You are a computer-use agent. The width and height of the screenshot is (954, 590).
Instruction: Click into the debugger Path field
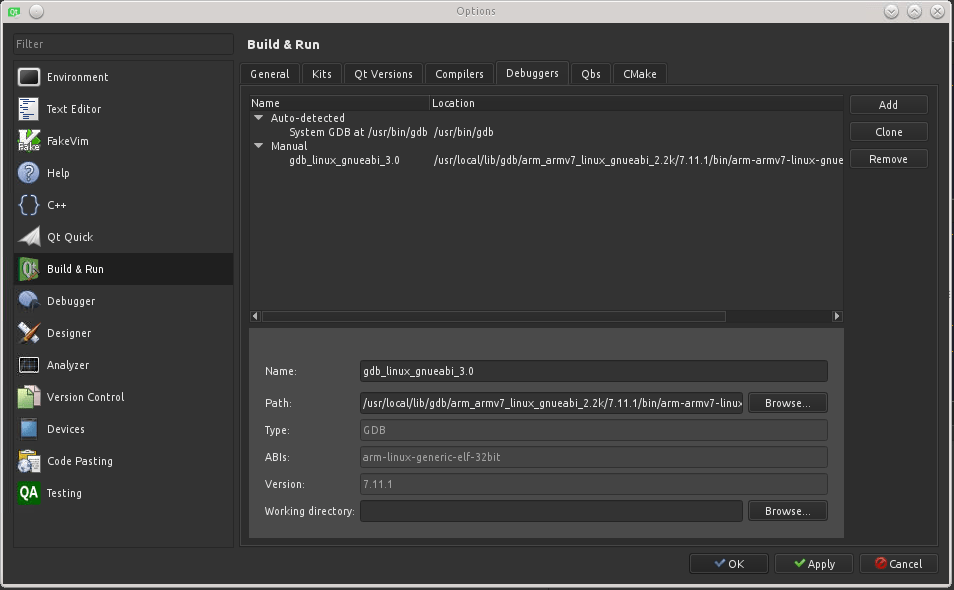click(x=551, y=403)
